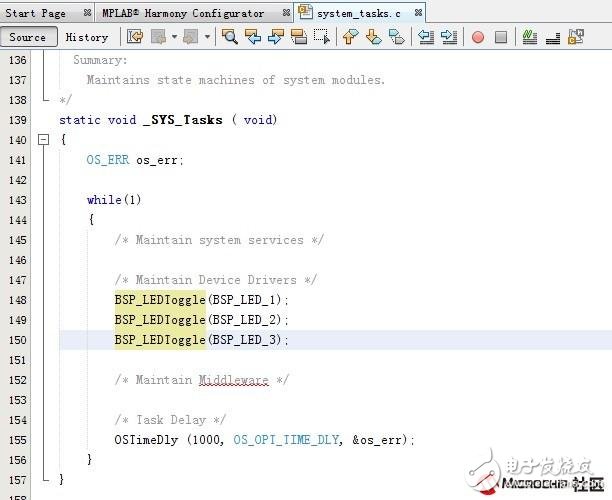Screen dimensions: 612x500
Task: Collapse the _SYS_Tasks function code fold
Action: pyautogui.click(x=43, y=140)
